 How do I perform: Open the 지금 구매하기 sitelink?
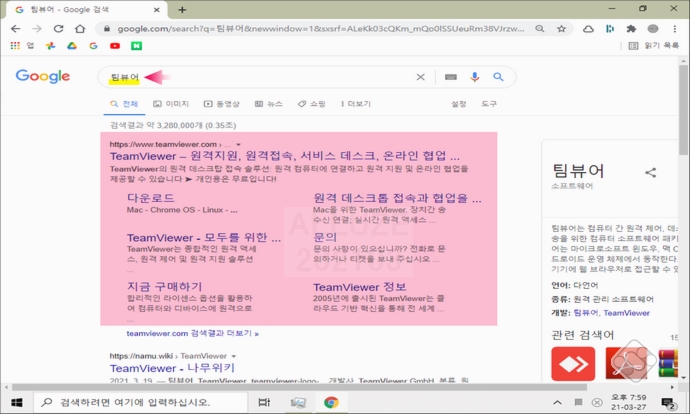click(x=165, y=287)
